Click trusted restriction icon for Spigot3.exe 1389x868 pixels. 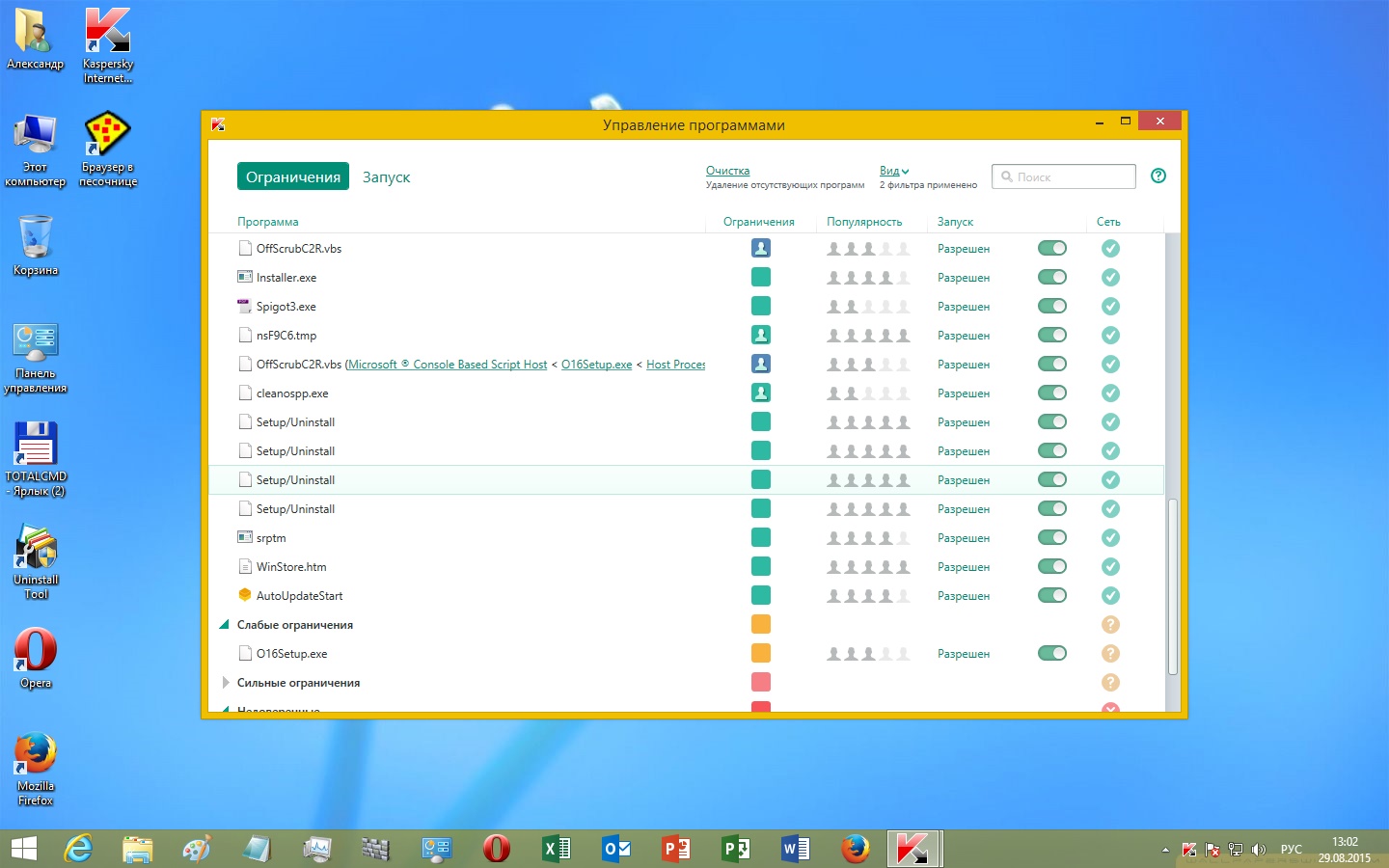(760, 307)
